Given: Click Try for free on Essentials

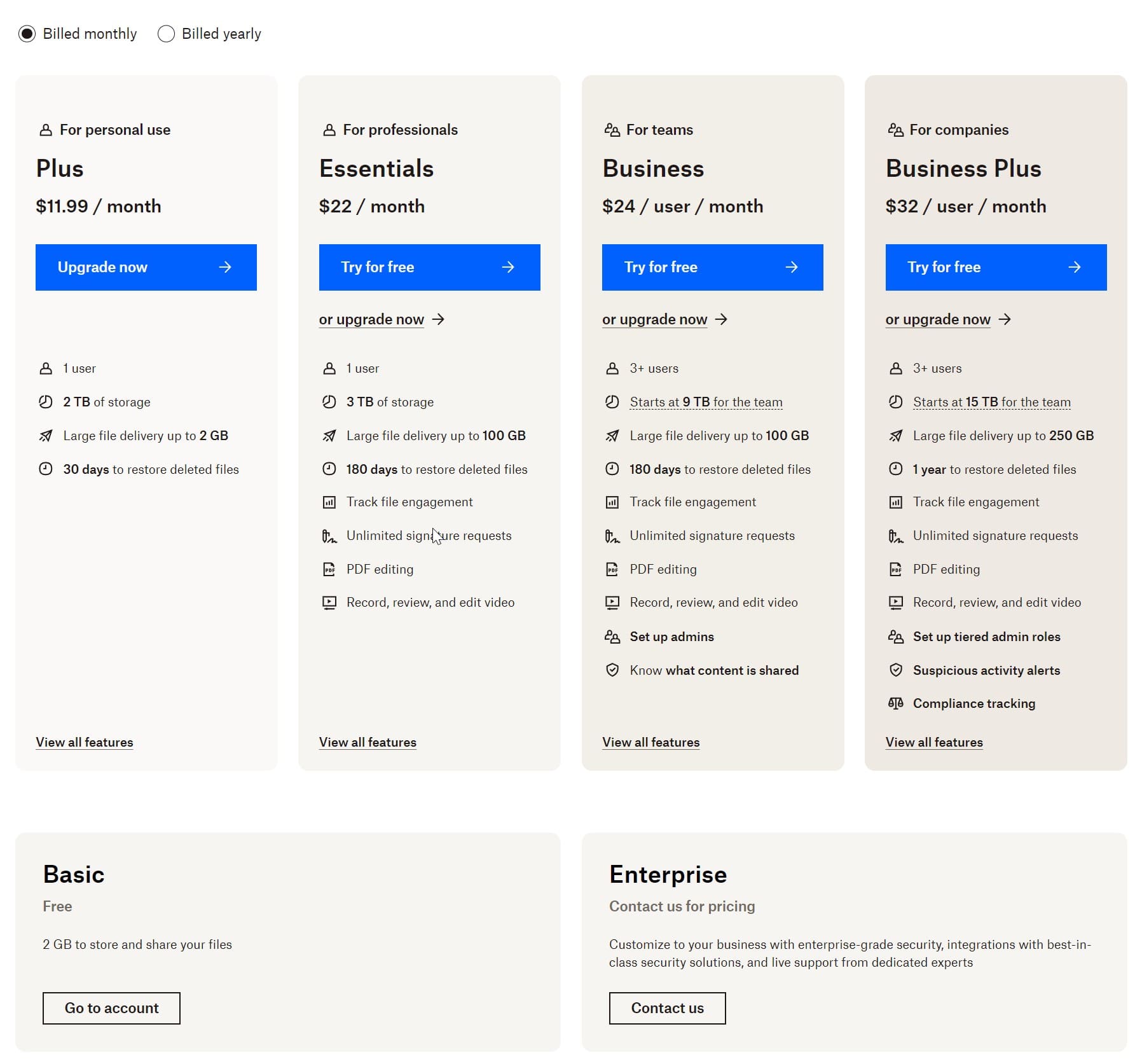Looking at the screenshot, I should [x=429, y=267].
